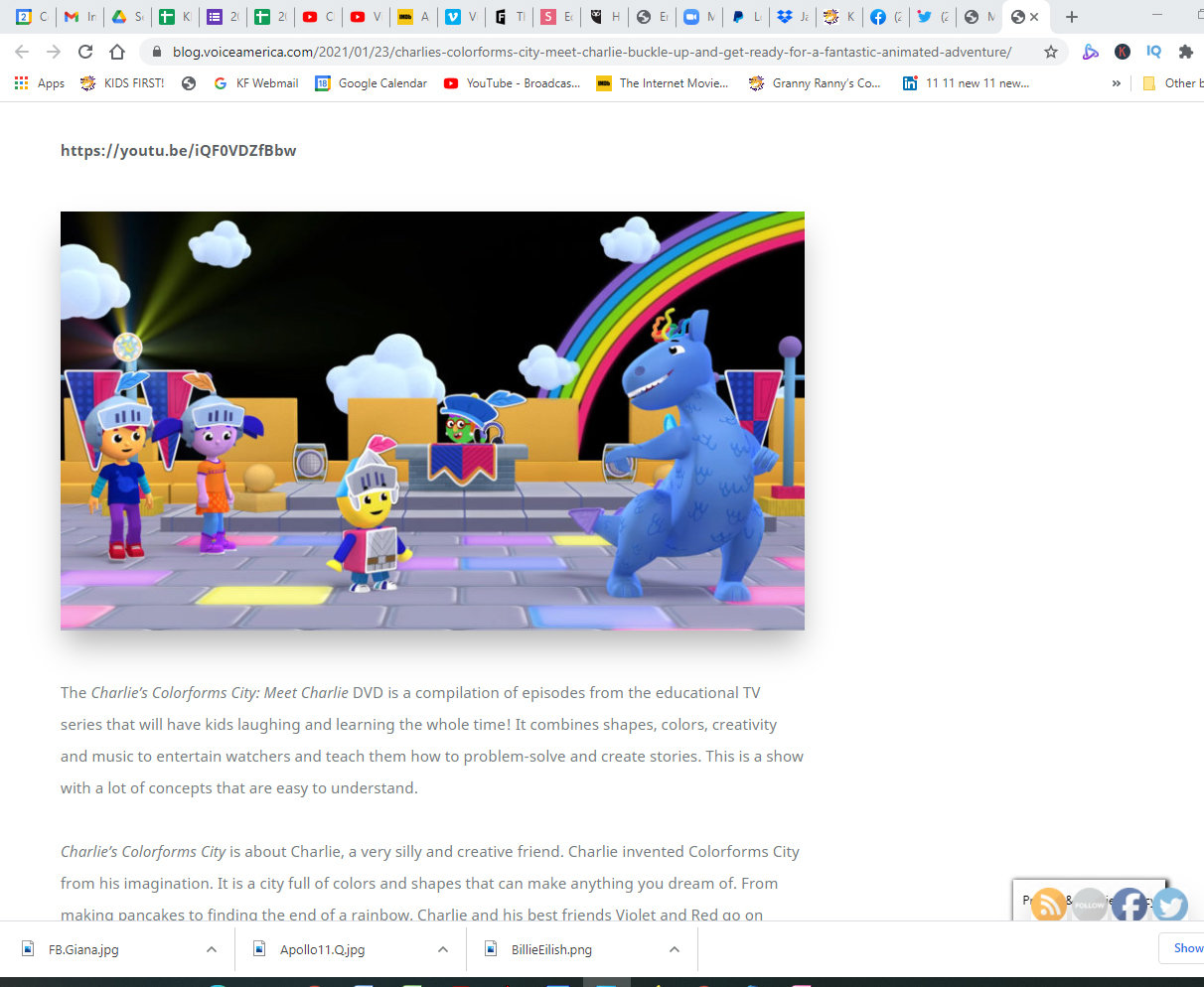Click the Twitter social share icon
The width and height of the screenshot is (1204, 987).
coord(1169,905)
